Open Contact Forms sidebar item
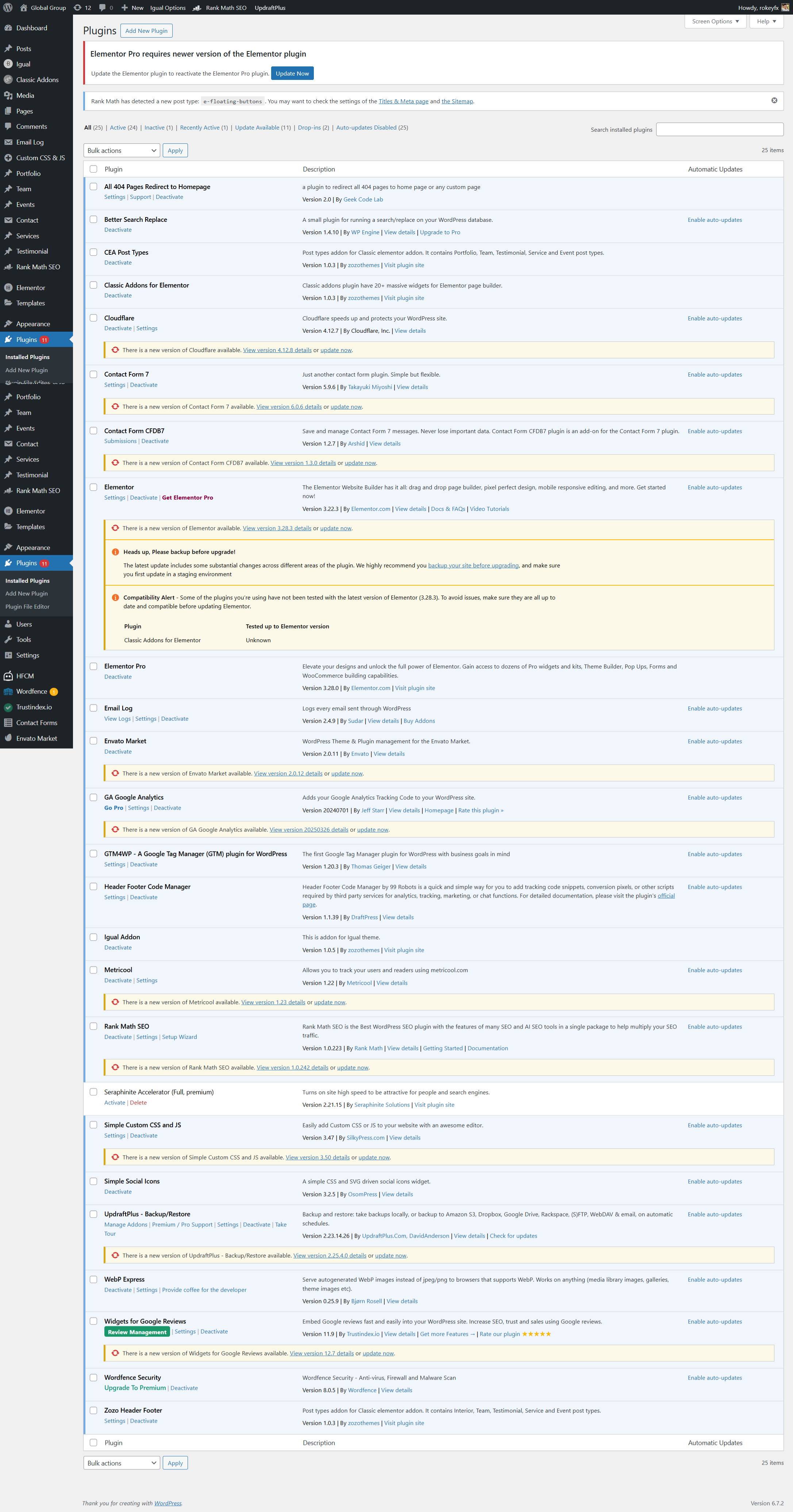Screen dimensions: 793x1512 coord(36,722)
